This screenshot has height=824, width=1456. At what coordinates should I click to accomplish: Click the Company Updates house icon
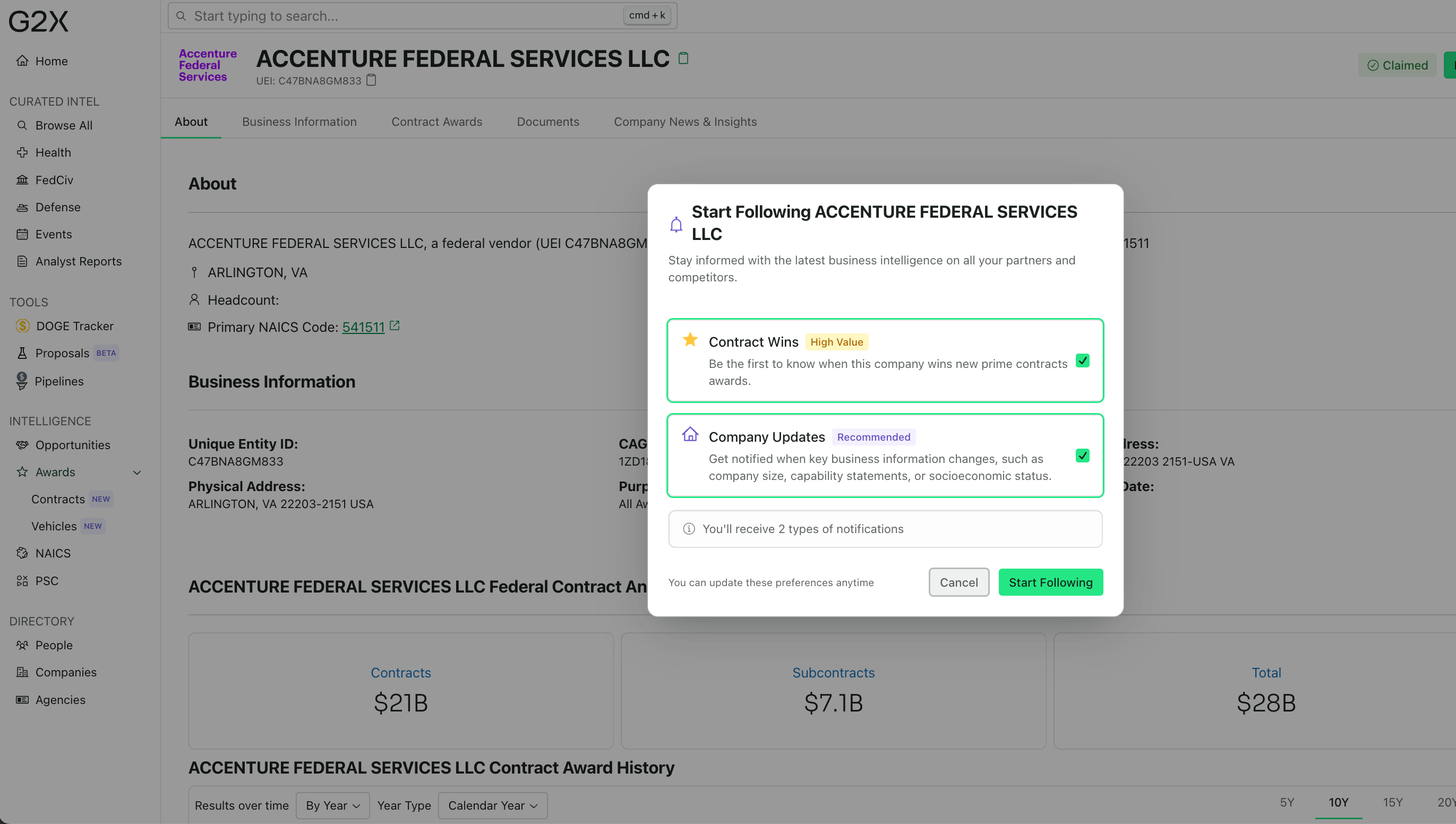690,434
